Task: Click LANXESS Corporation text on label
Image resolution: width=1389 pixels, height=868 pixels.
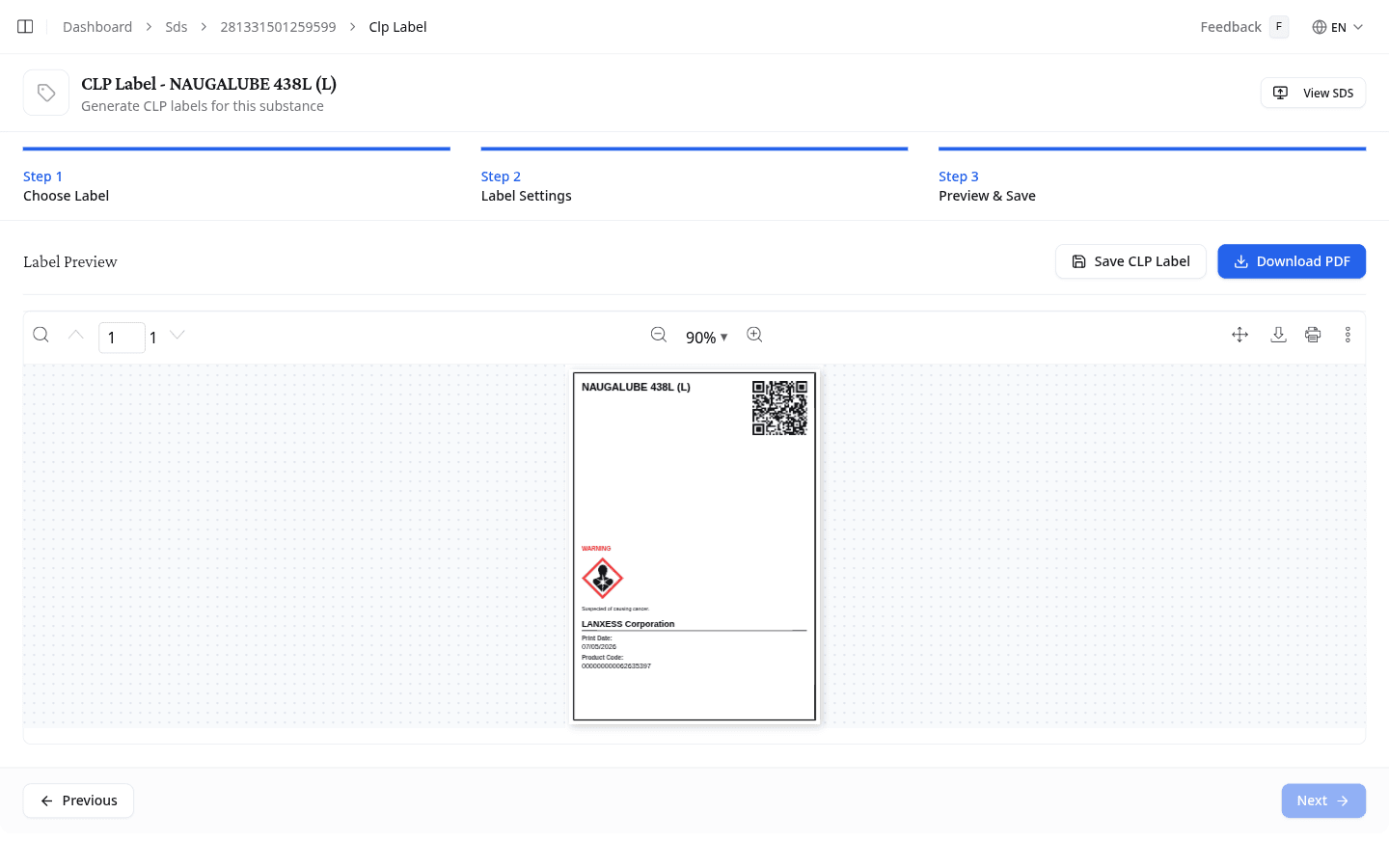Action: click(x=628, y=624)
